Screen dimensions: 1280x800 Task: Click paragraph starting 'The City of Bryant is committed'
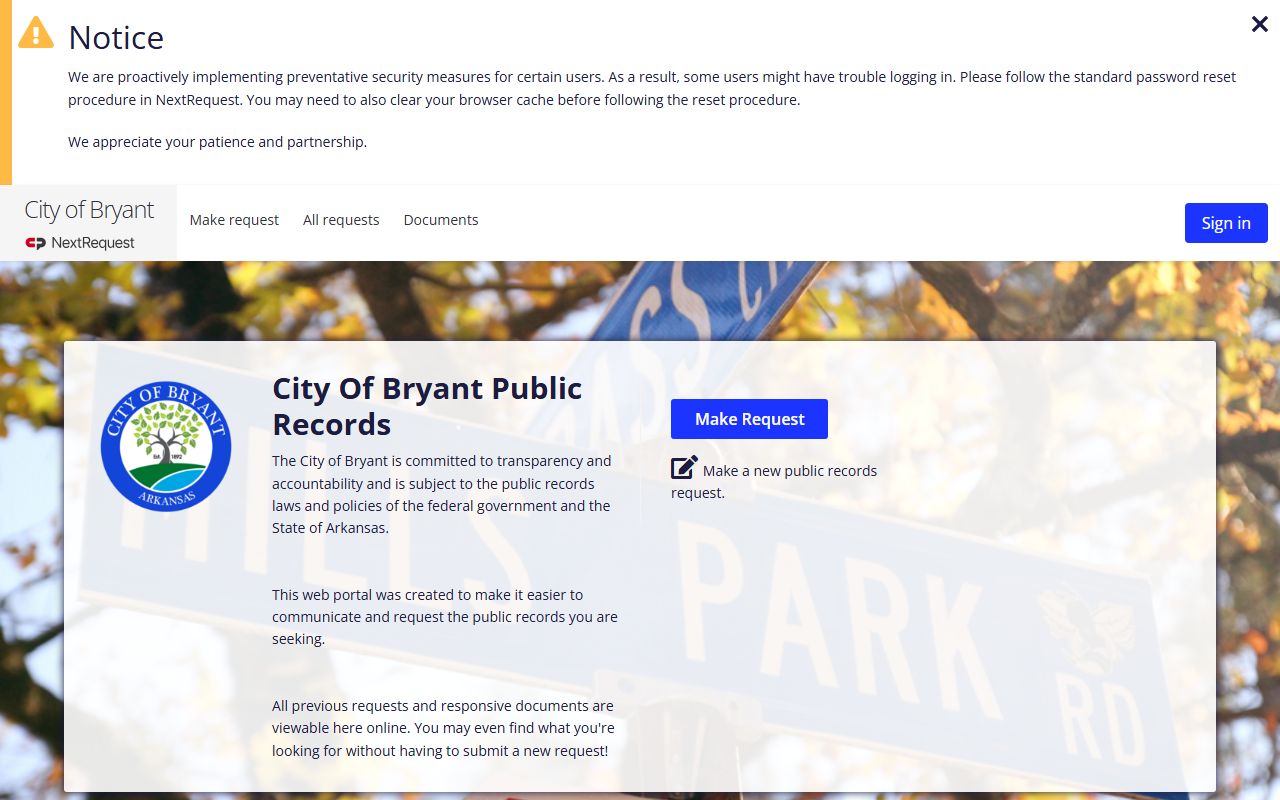click(441, 494)
